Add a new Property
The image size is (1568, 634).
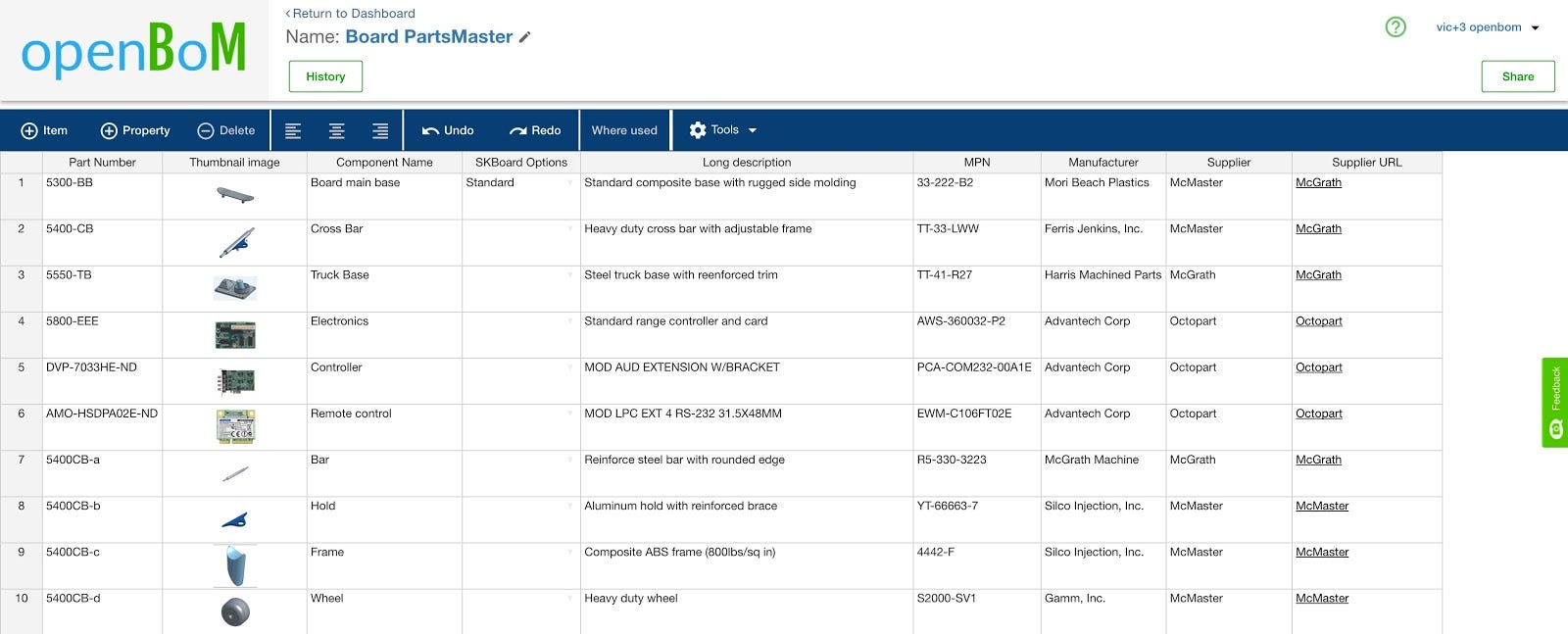(x=135, y=130)
